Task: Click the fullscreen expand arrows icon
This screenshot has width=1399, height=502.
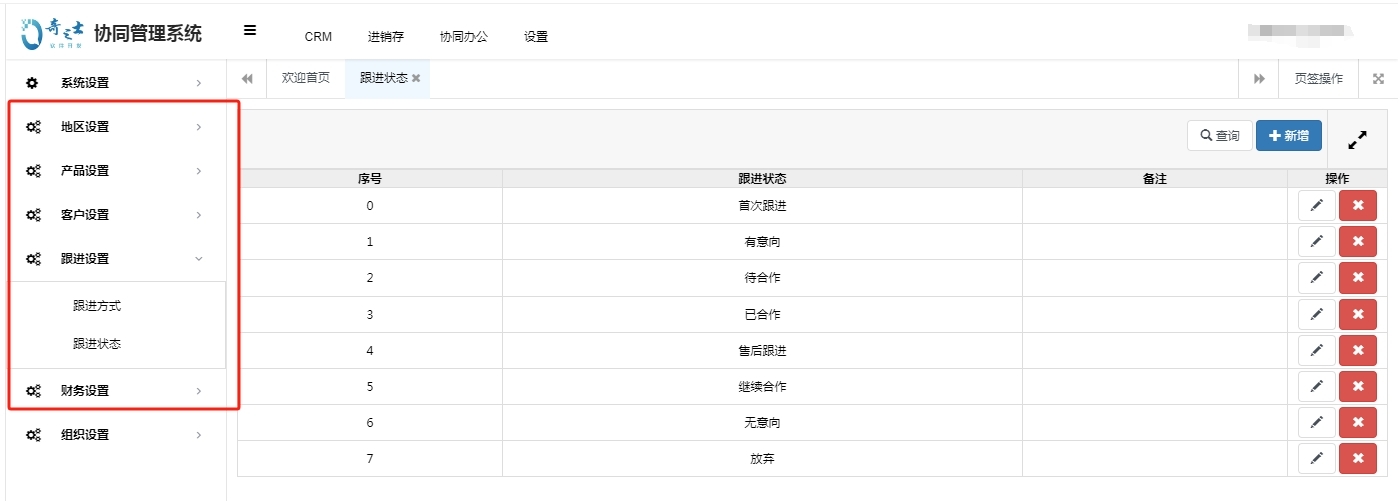Action: pyautogui.click(x=1357, y=141)
